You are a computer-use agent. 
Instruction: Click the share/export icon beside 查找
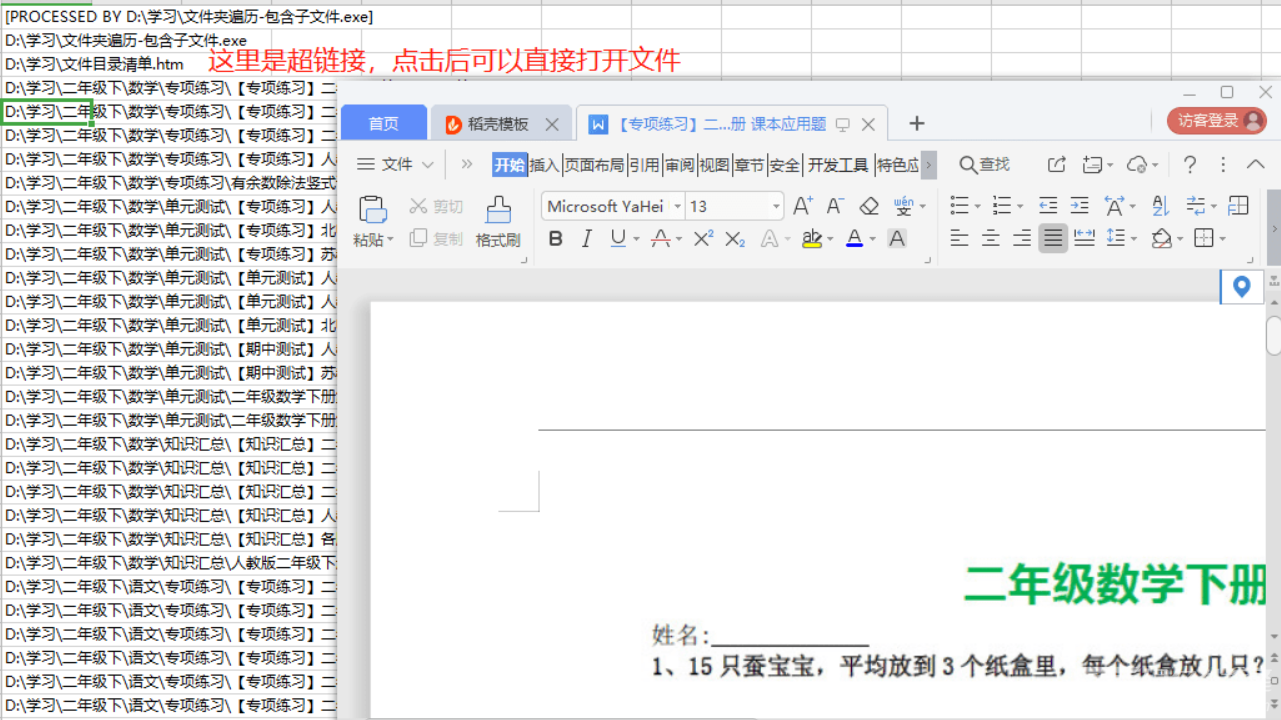(1056, 165)
